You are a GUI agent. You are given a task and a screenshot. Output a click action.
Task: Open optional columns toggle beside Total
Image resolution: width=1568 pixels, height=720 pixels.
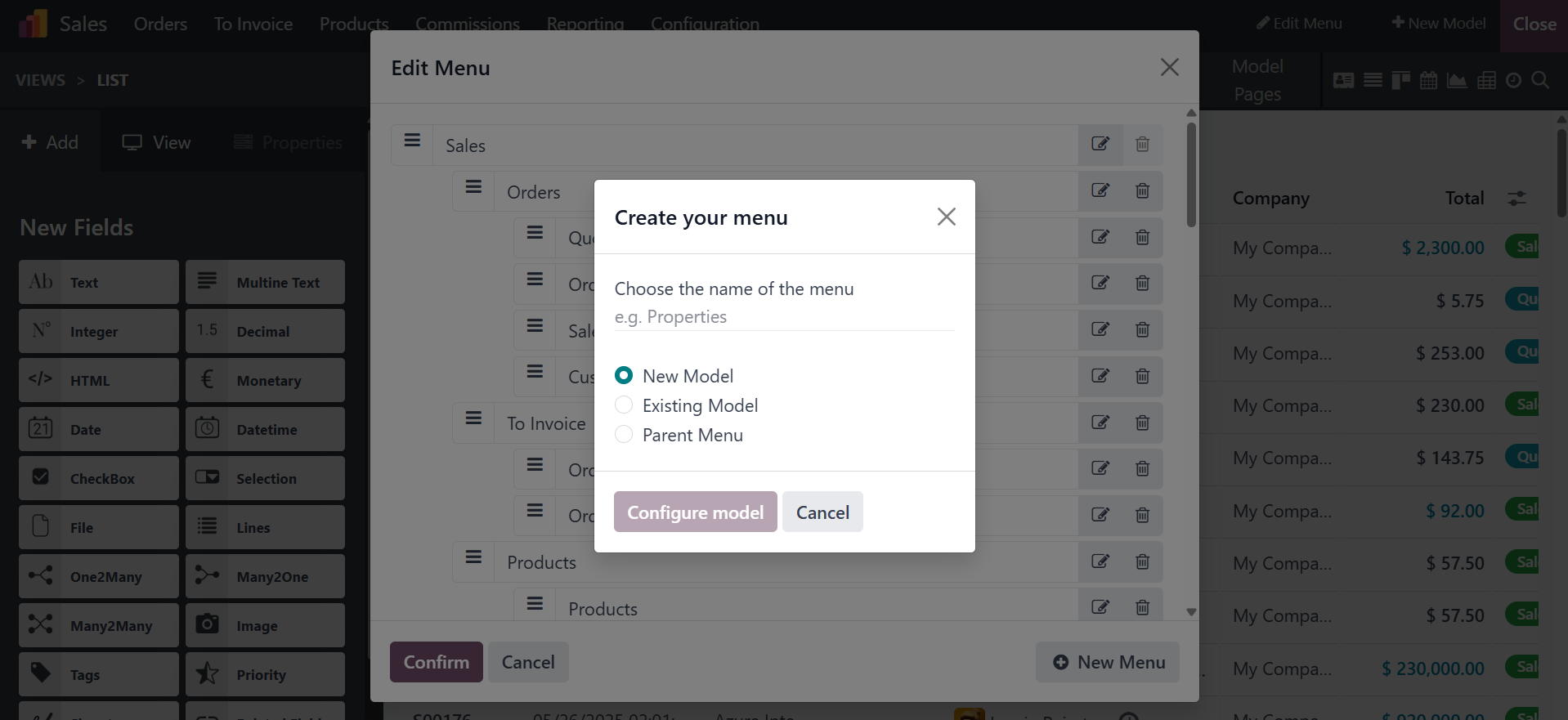click(x=1516, y=199)
